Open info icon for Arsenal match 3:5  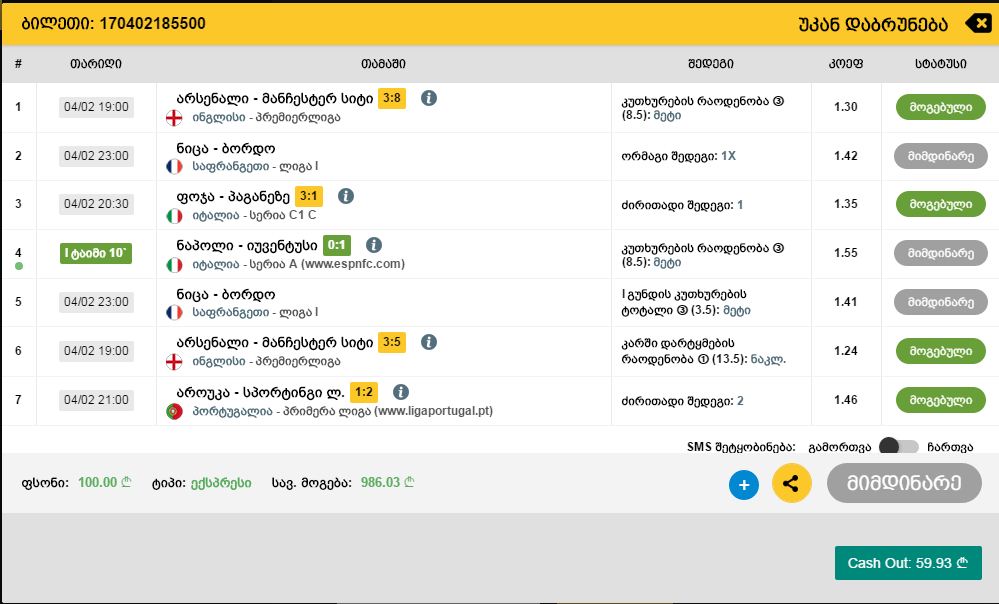[x=429, y=342]
